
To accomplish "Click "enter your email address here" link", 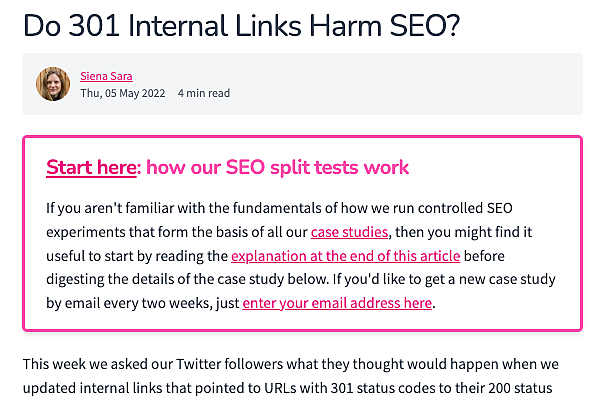I will click(x=337, y=301).
